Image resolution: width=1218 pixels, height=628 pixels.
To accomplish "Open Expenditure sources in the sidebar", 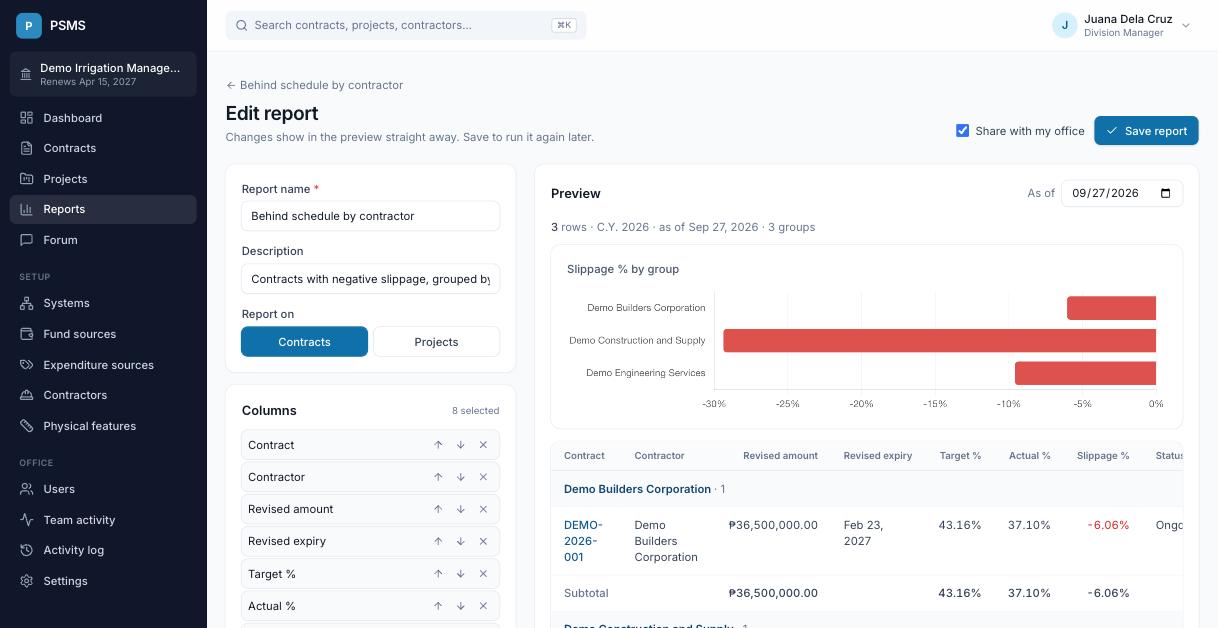I will [103, 365].
